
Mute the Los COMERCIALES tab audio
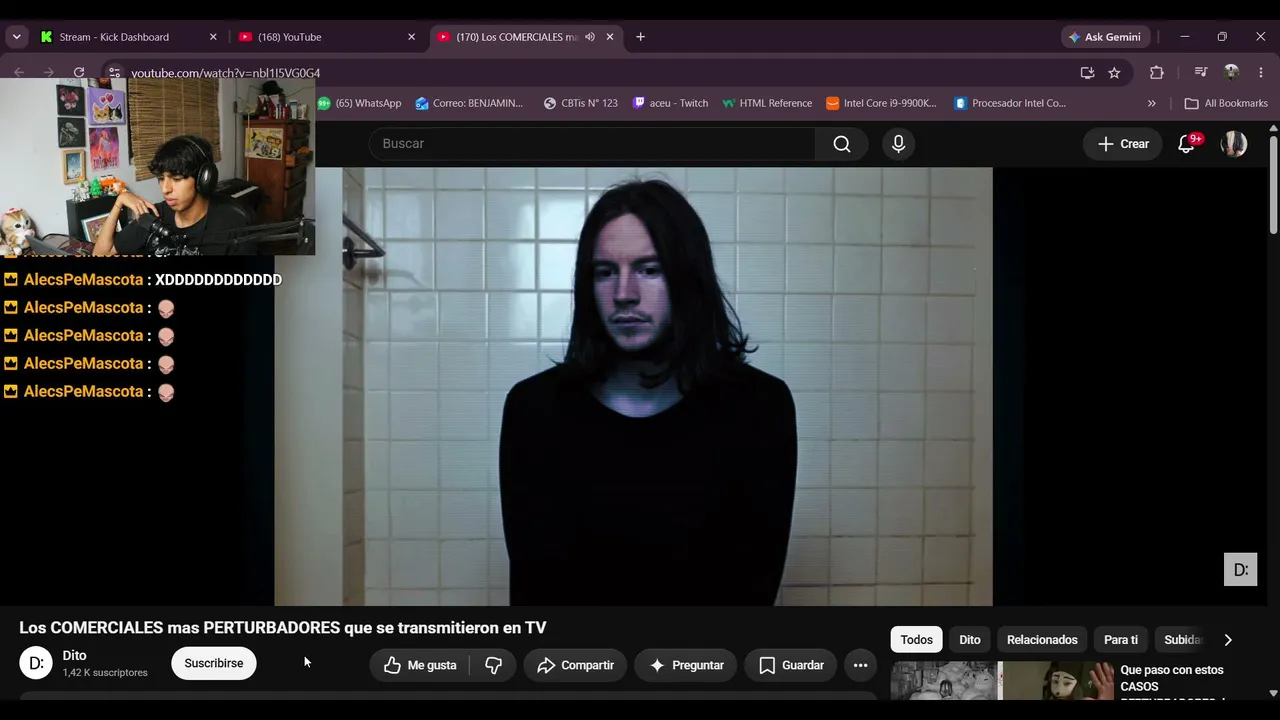590,37
